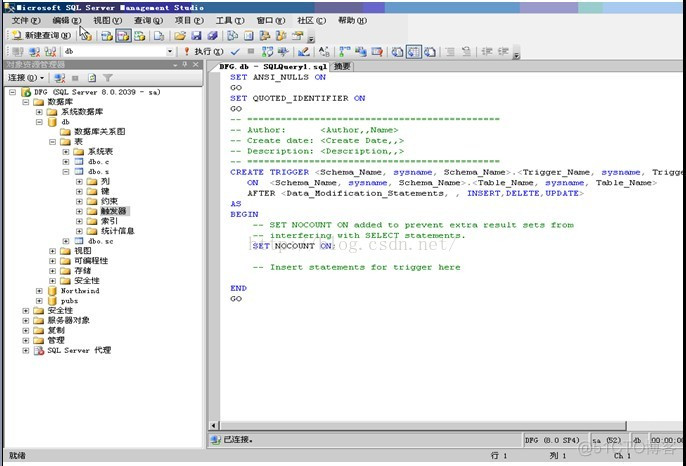Click the Analysis Services MDX Query icon
Image resolution: width=686 pixels, height=466 pixels.
click(106, 35)
